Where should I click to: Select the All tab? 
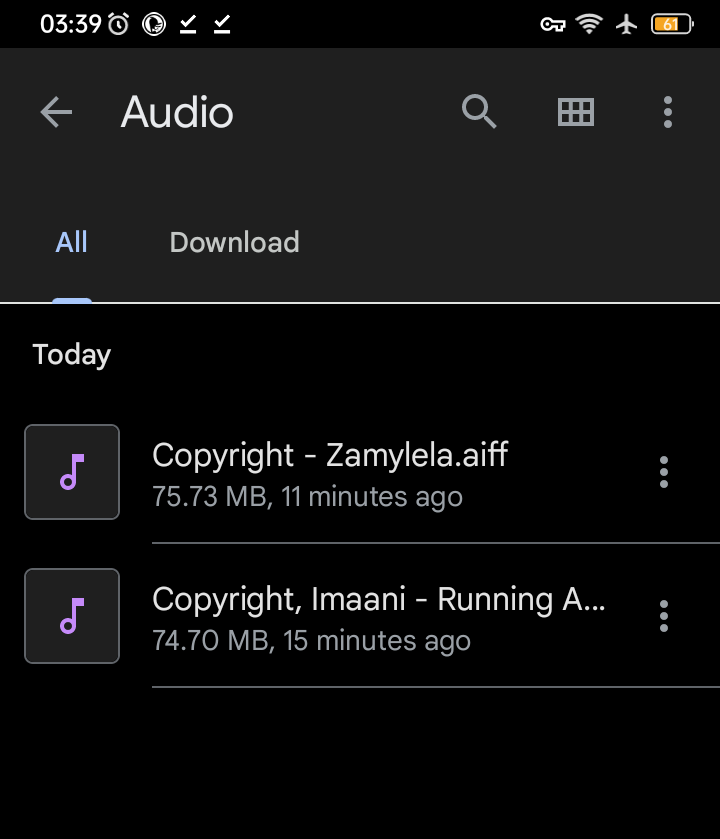(72, 243)
